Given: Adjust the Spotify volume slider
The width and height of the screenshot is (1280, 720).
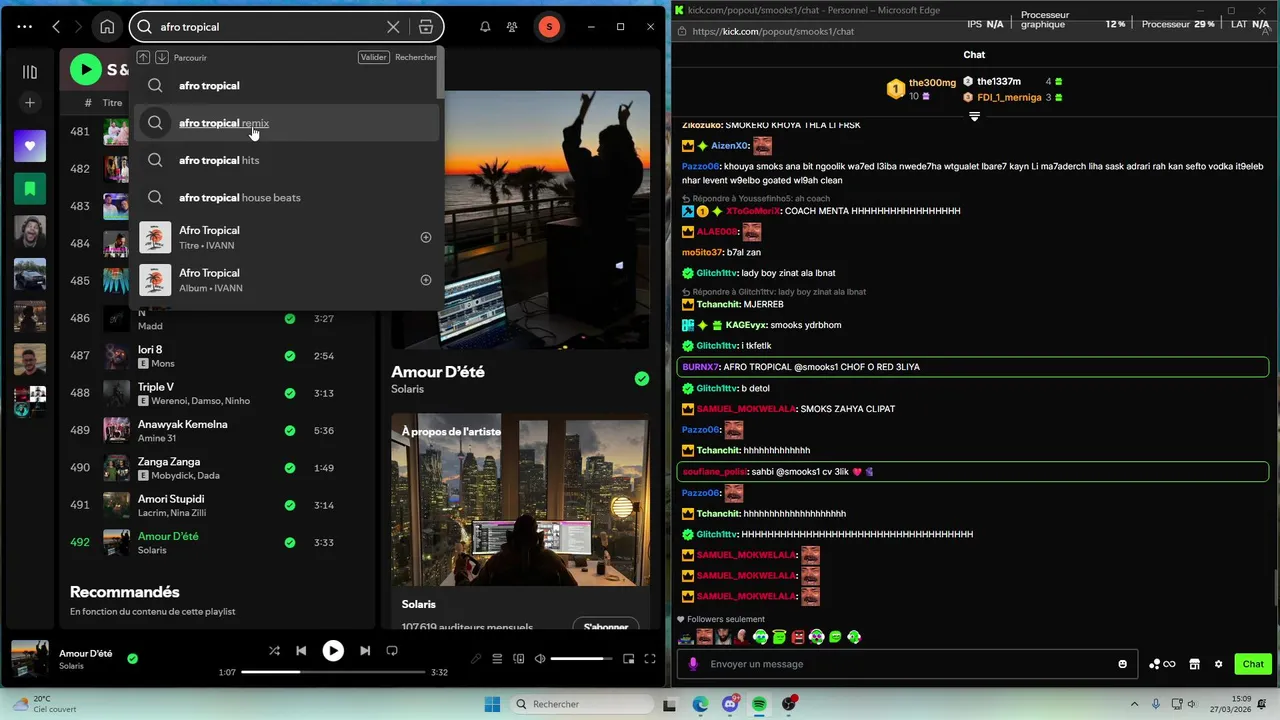Looking at the screenshot, I should click(581, 659).
